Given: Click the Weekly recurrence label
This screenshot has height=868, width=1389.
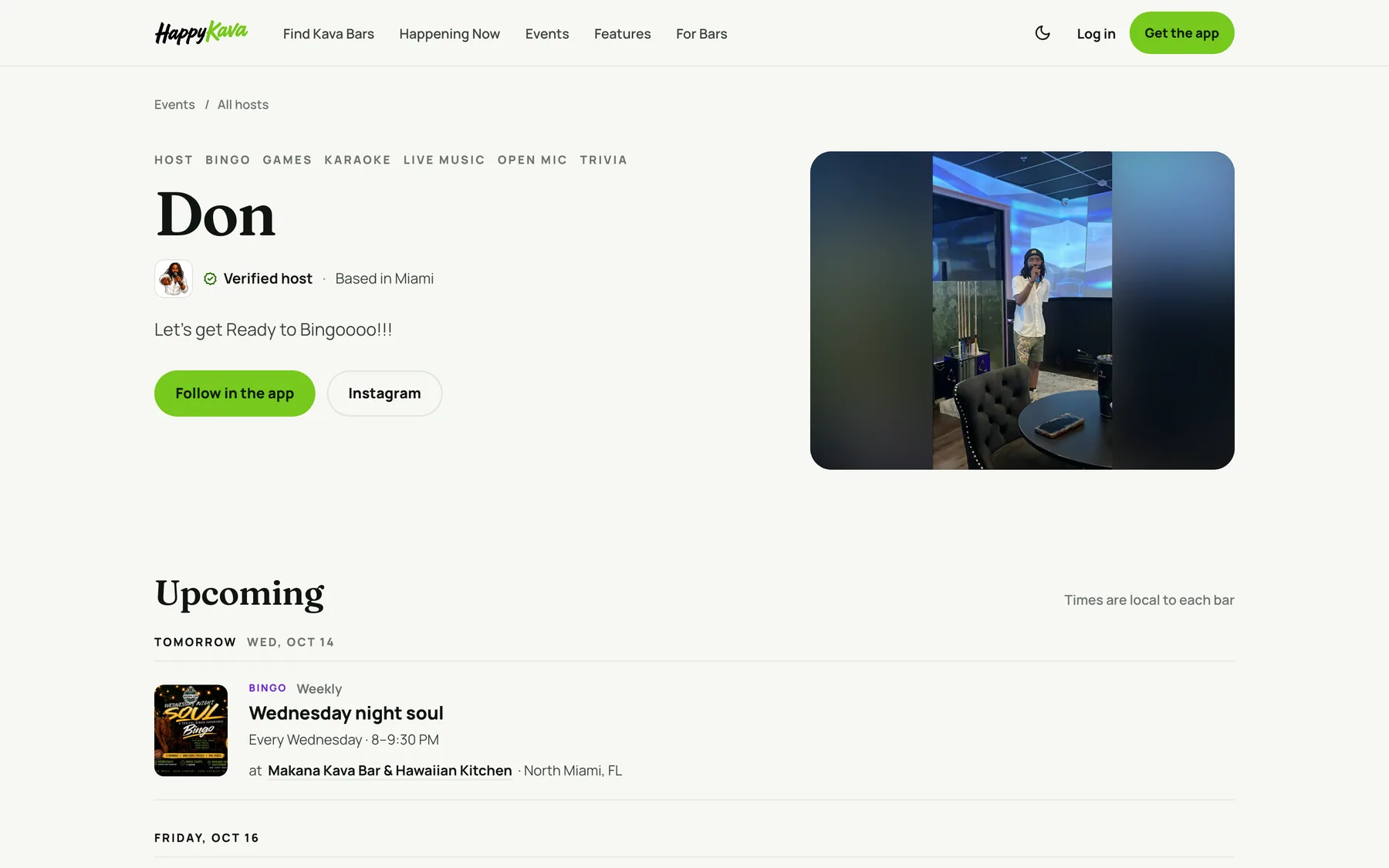Looking at the screenshot, I should click(x=319, y=689).
